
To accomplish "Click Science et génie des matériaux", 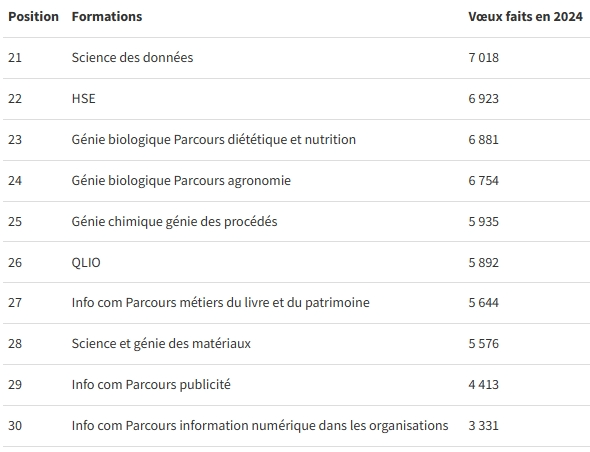I will [161, 344].
